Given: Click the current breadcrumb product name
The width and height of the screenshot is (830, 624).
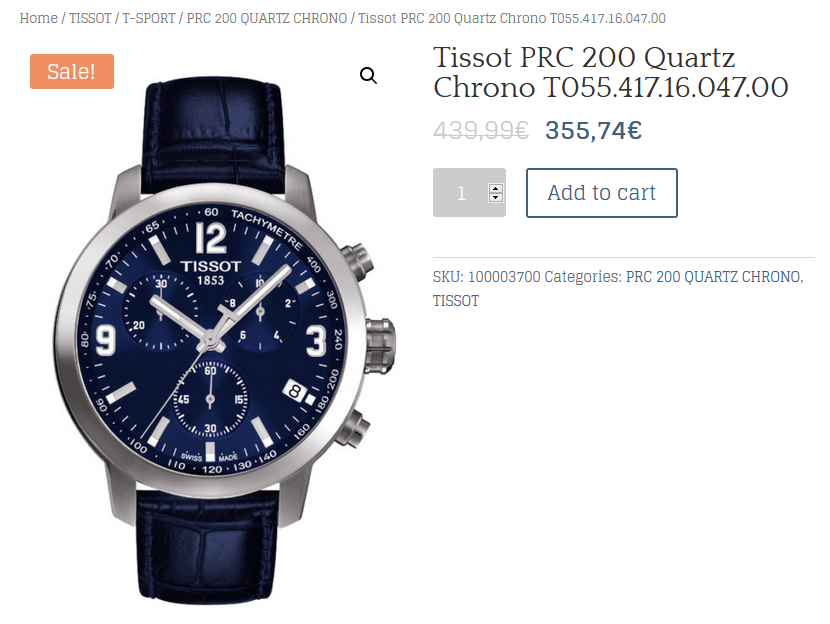Looking at the screenshot, I should (512, 18).
